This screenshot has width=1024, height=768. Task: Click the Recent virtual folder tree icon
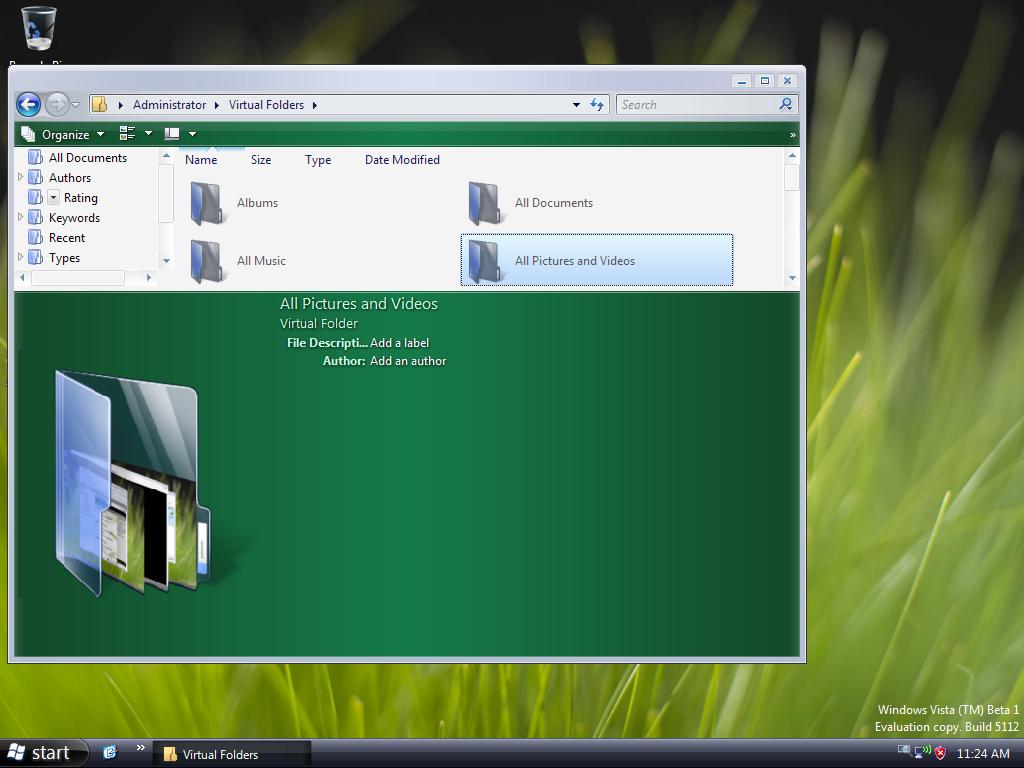[x=36, y=238]
